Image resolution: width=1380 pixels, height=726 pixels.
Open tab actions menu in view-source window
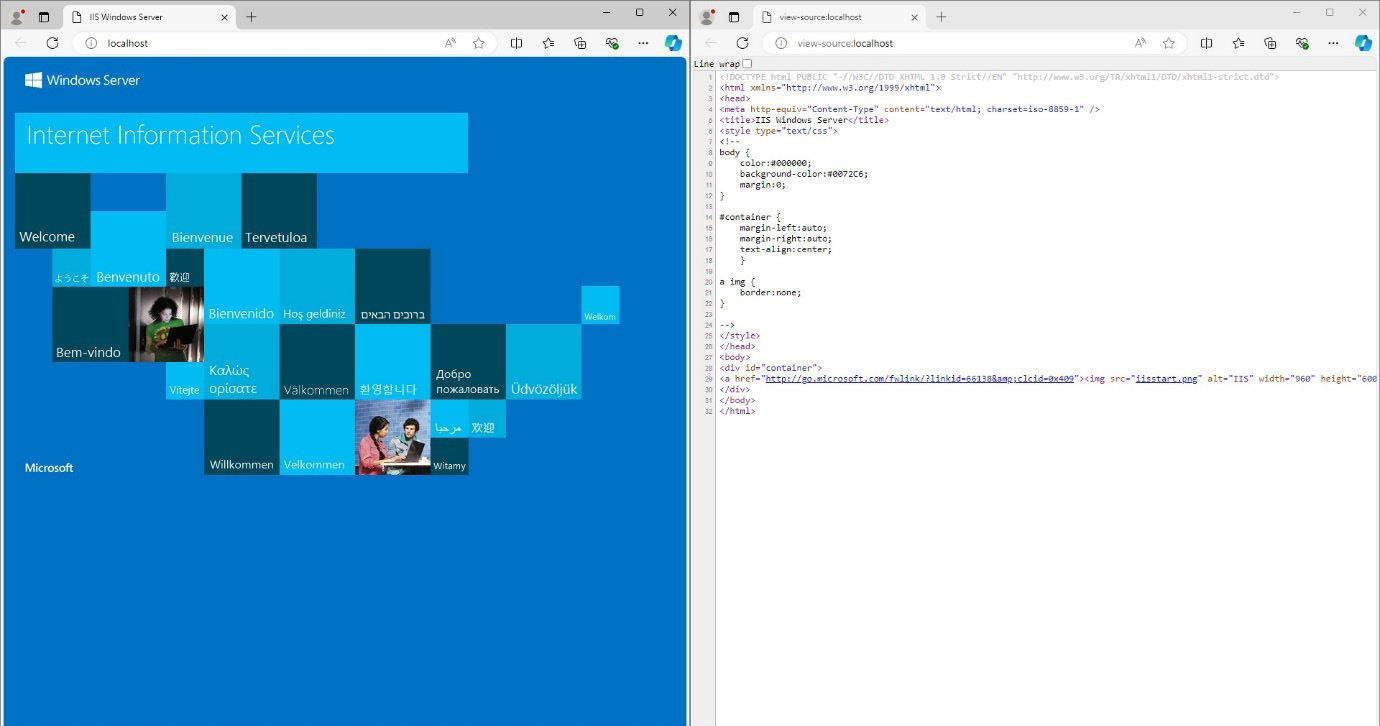[x=734, y=17]
